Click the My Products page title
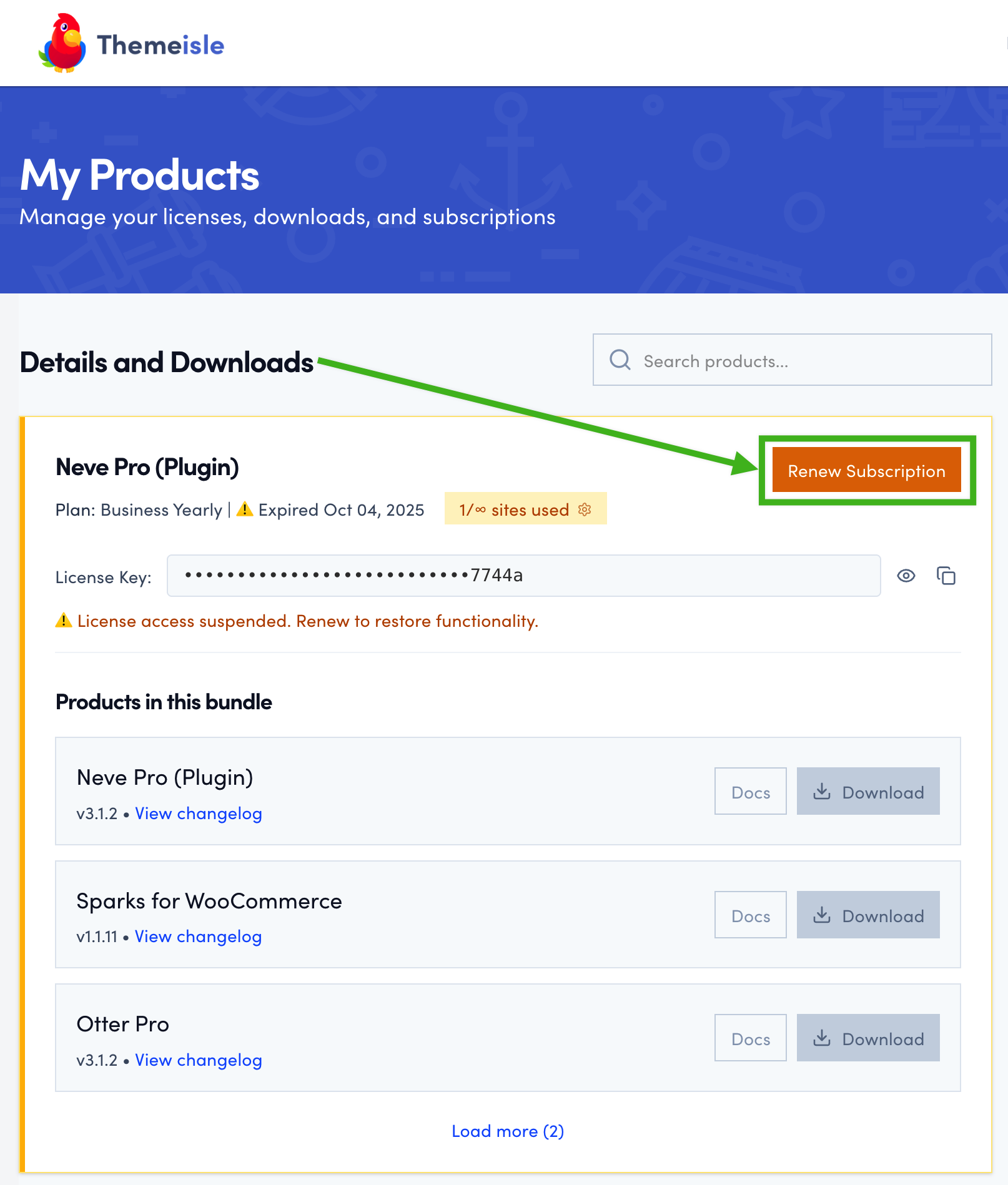 [x=139, y=175]
